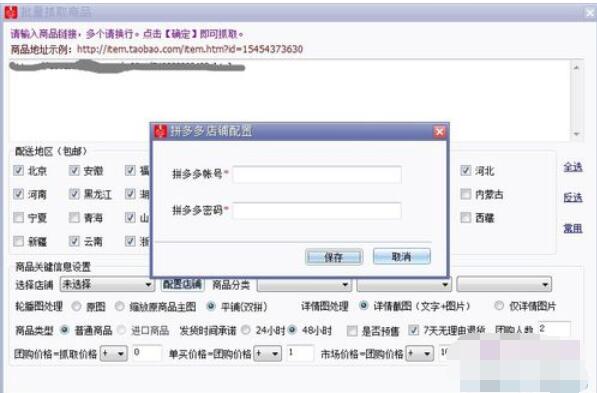Open the third 商品分类 dropdown
Image resolution: width=597 pixels, height=393 pixels.
[x=504, y=284]
